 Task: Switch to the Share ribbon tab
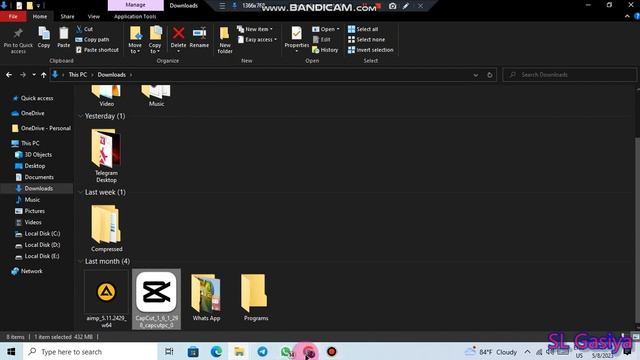pyautogui.click(x=67, y=16)
